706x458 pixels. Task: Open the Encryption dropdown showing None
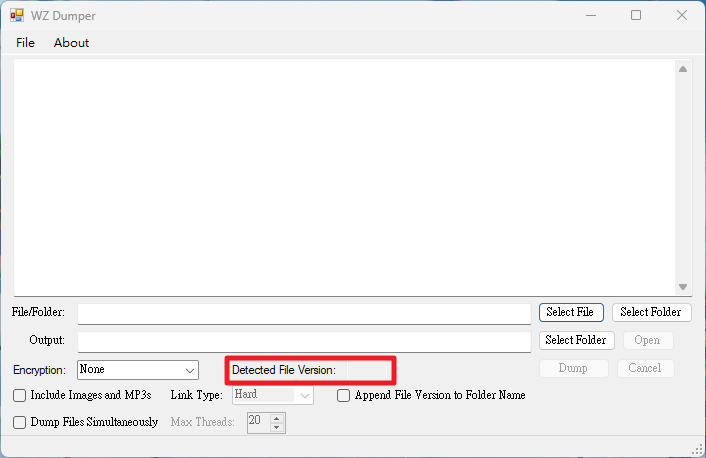pos(138,370)
